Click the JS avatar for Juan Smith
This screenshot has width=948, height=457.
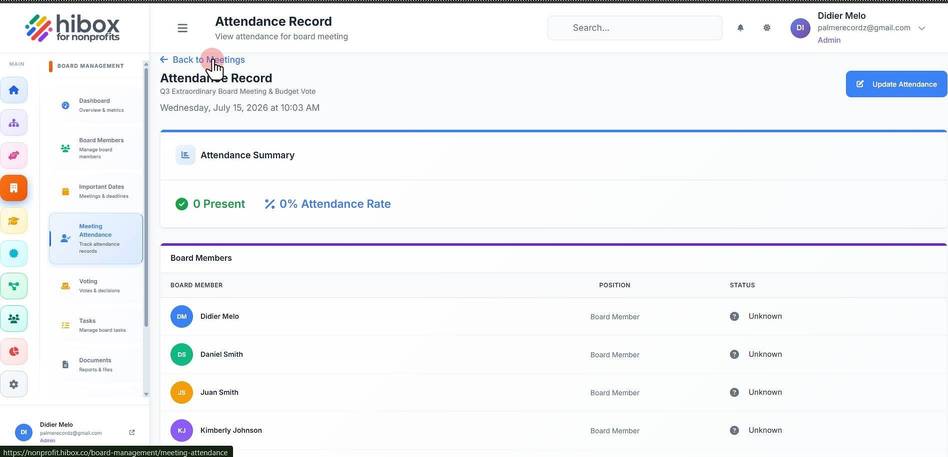[181, 392]
